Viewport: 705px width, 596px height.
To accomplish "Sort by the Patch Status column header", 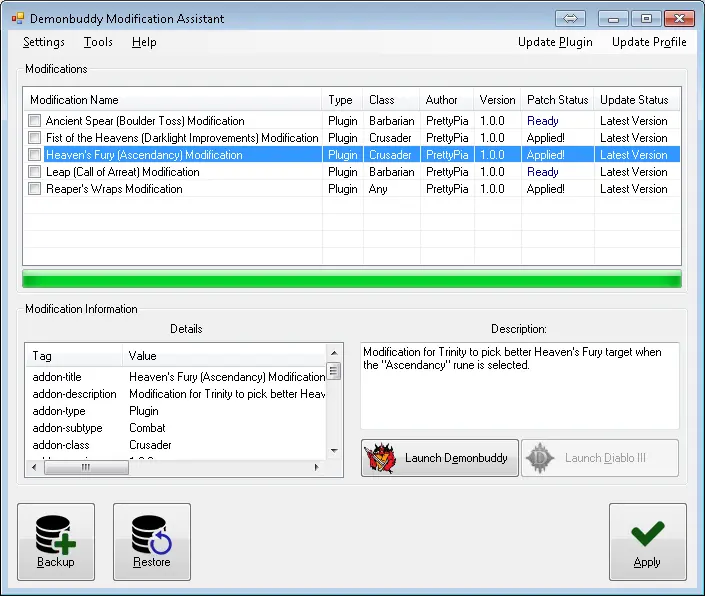I will pos(558,99).
